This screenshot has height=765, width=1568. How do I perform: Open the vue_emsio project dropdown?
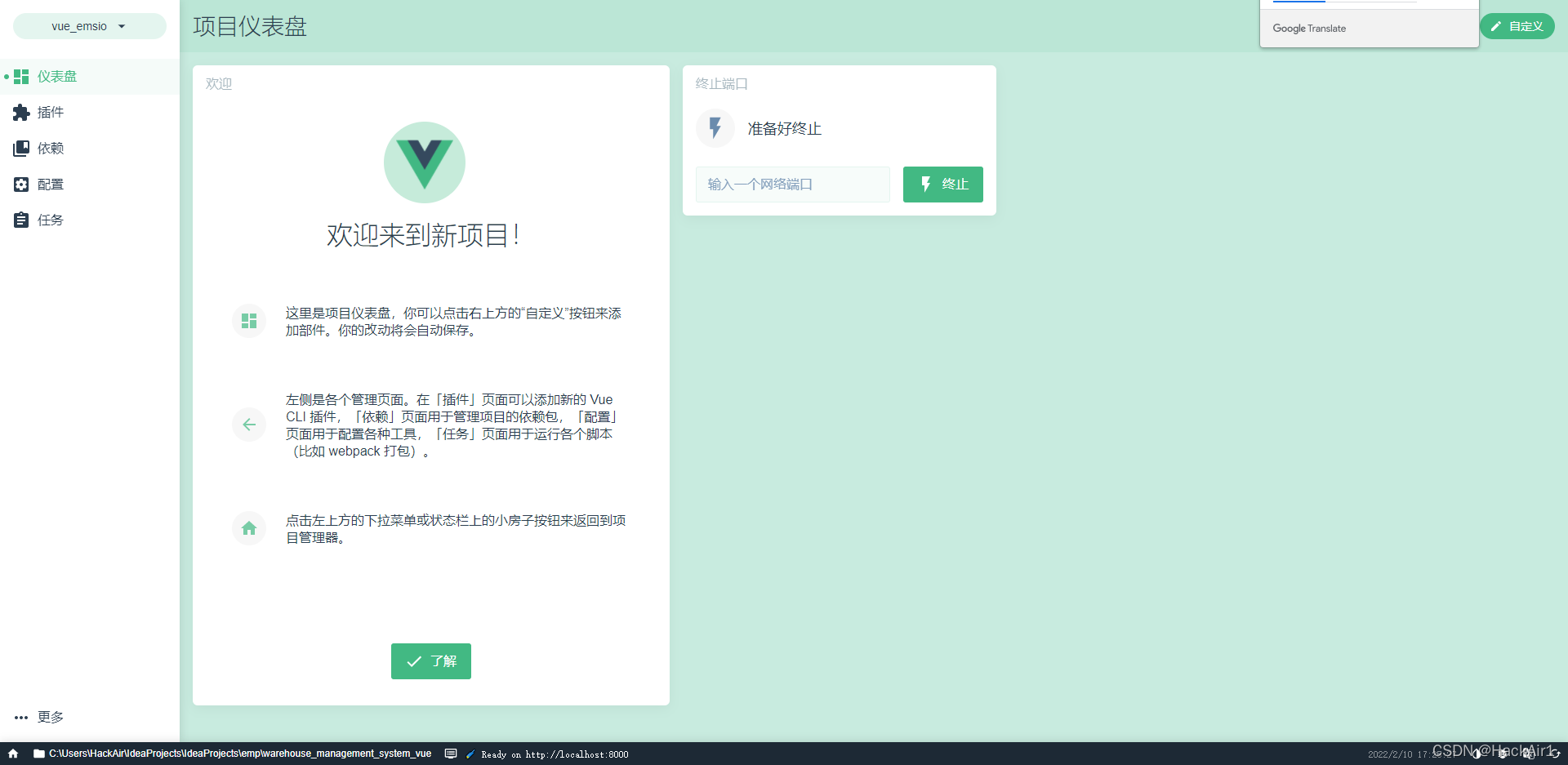point(89,26)
